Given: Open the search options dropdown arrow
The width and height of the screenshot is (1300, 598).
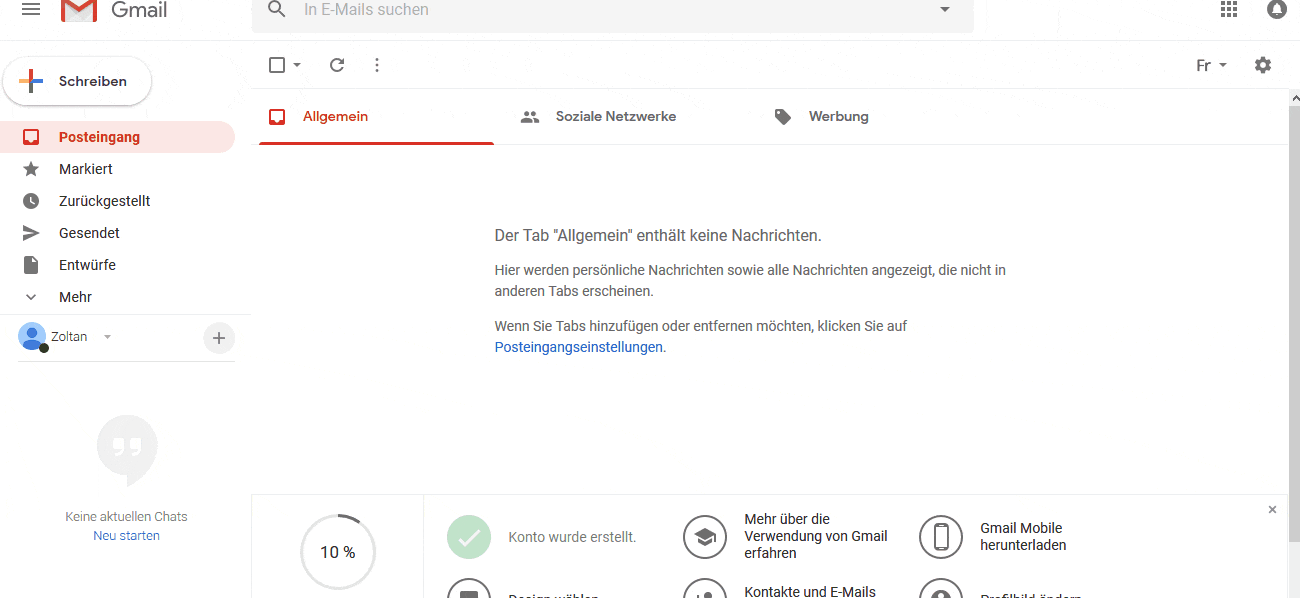Looking at the screenshot, I should [x=945, y=10].
